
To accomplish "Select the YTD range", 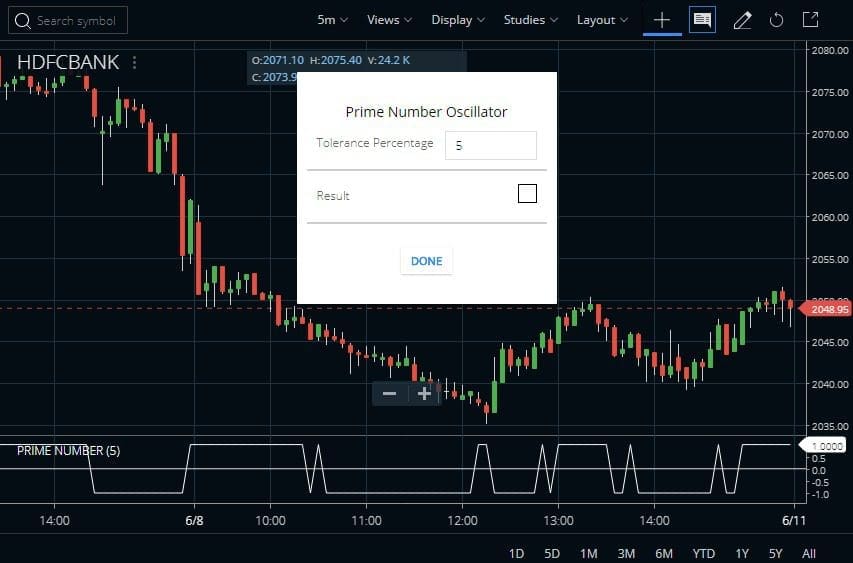I will click(x=703, y=554).
